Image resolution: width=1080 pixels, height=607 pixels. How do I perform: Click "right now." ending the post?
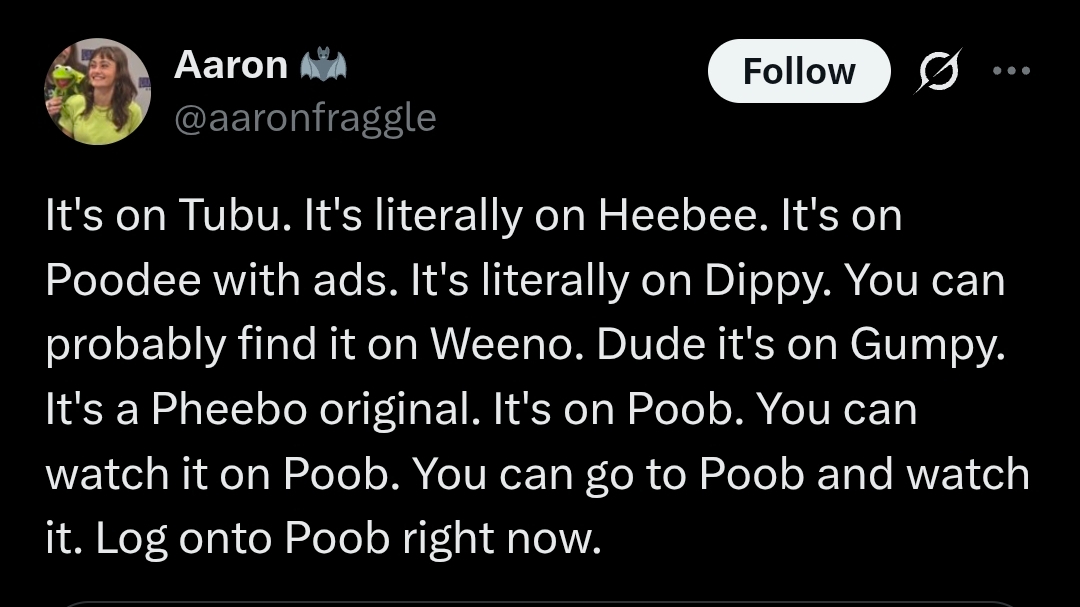500,537
